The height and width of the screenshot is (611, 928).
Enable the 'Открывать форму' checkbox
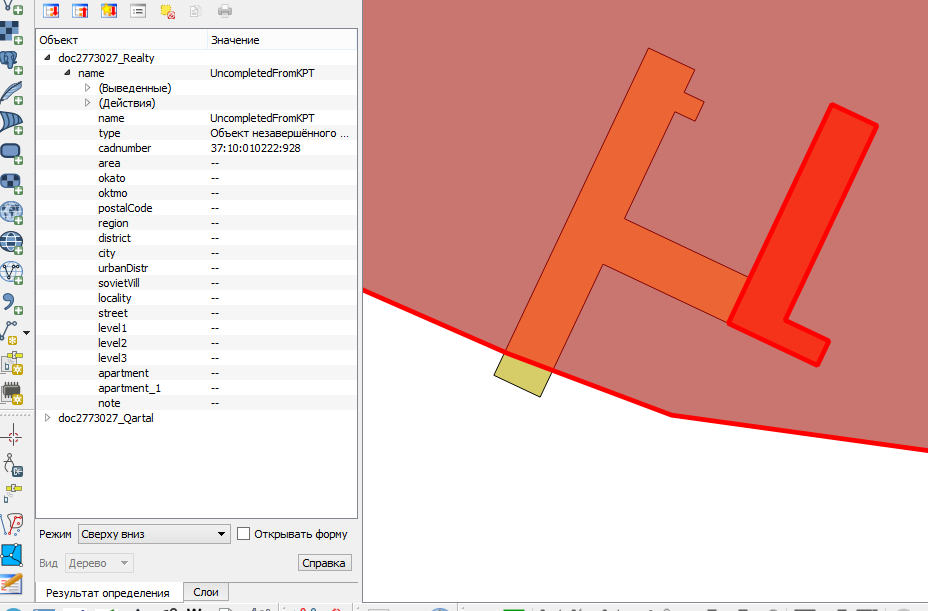point(243,534)
